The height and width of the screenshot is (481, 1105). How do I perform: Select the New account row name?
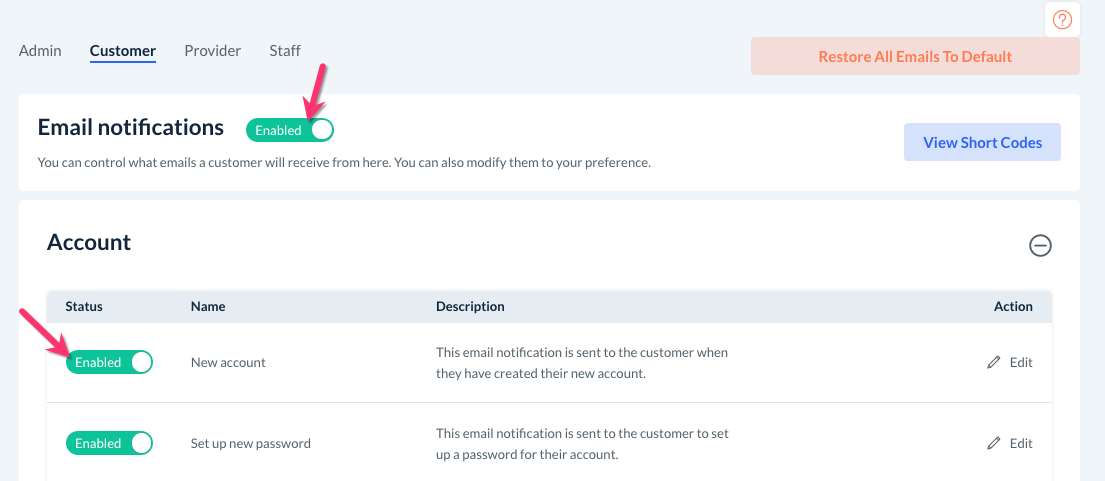click(228, 363)
